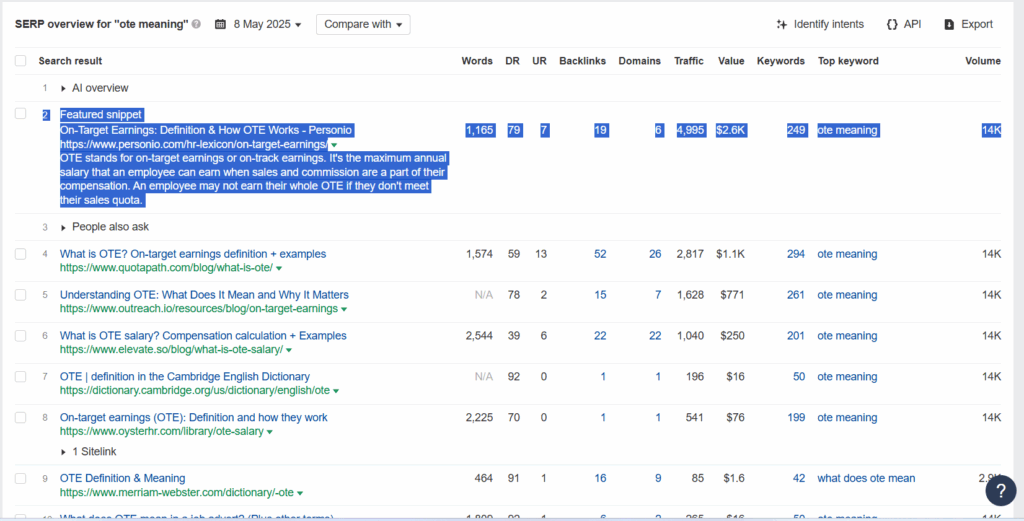Click the Traffic column header
The width and height of the screenshot is (1024, 521).
point(689,61)
